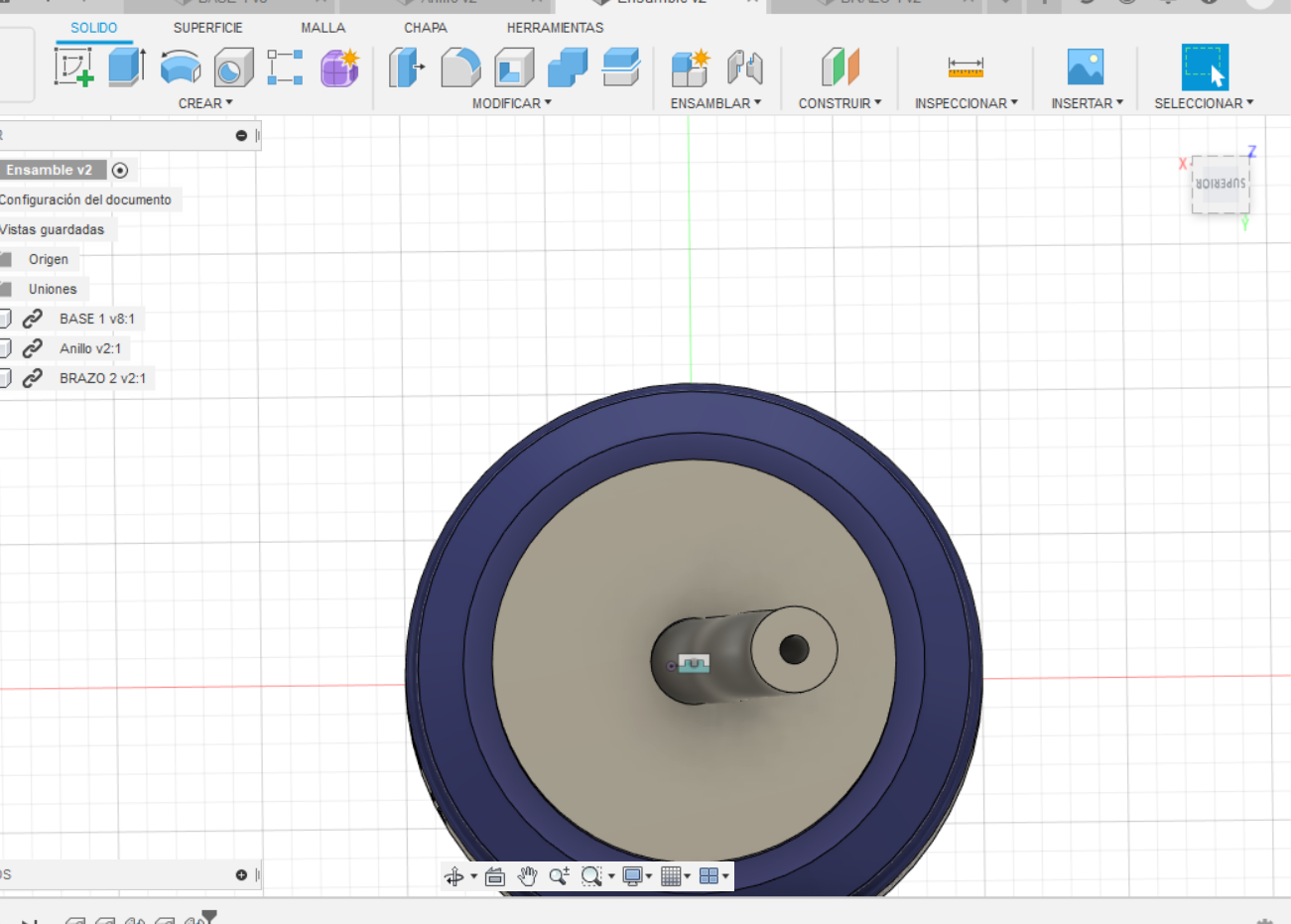Image resolution: width=1291 pixels, height=924 pixels.
Task: Select the Uniones folder row
Action: coord(53,289)
